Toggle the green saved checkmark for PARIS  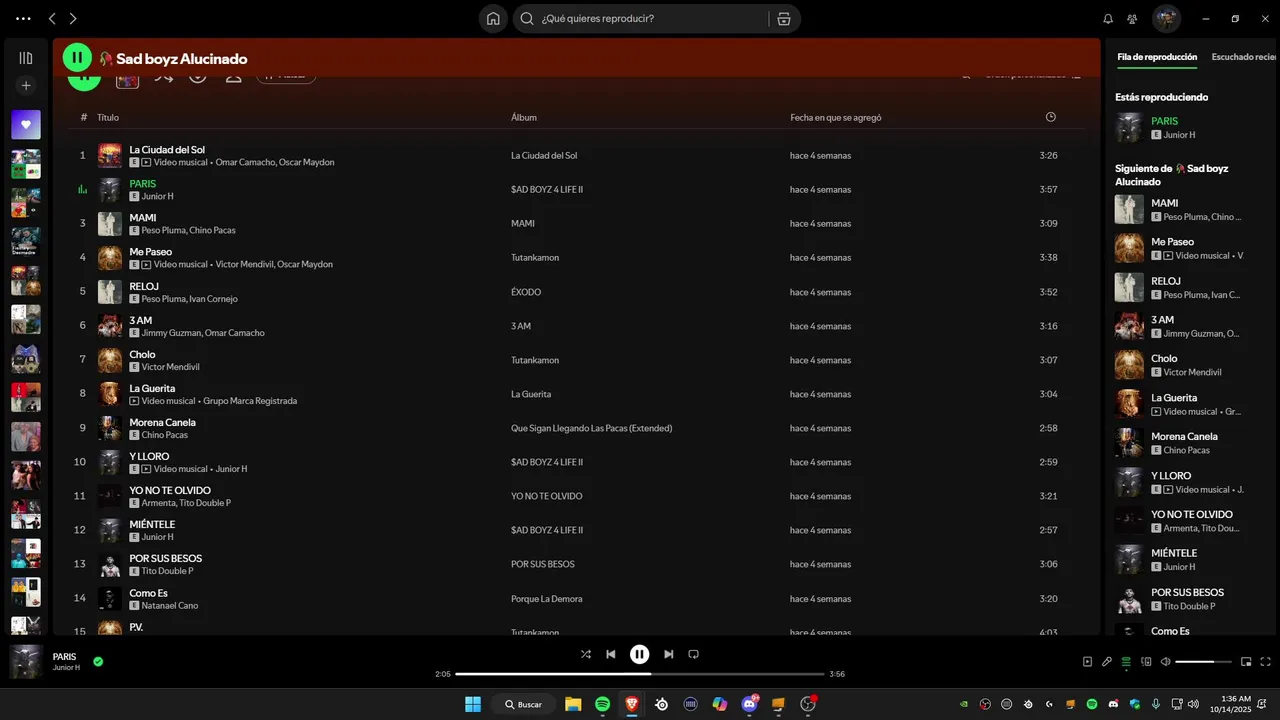(x=98, y=661)
